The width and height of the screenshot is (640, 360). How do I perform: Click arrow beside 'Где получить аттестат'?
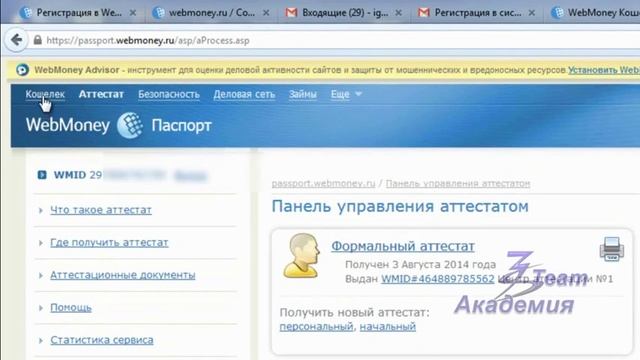click(41, 243)
